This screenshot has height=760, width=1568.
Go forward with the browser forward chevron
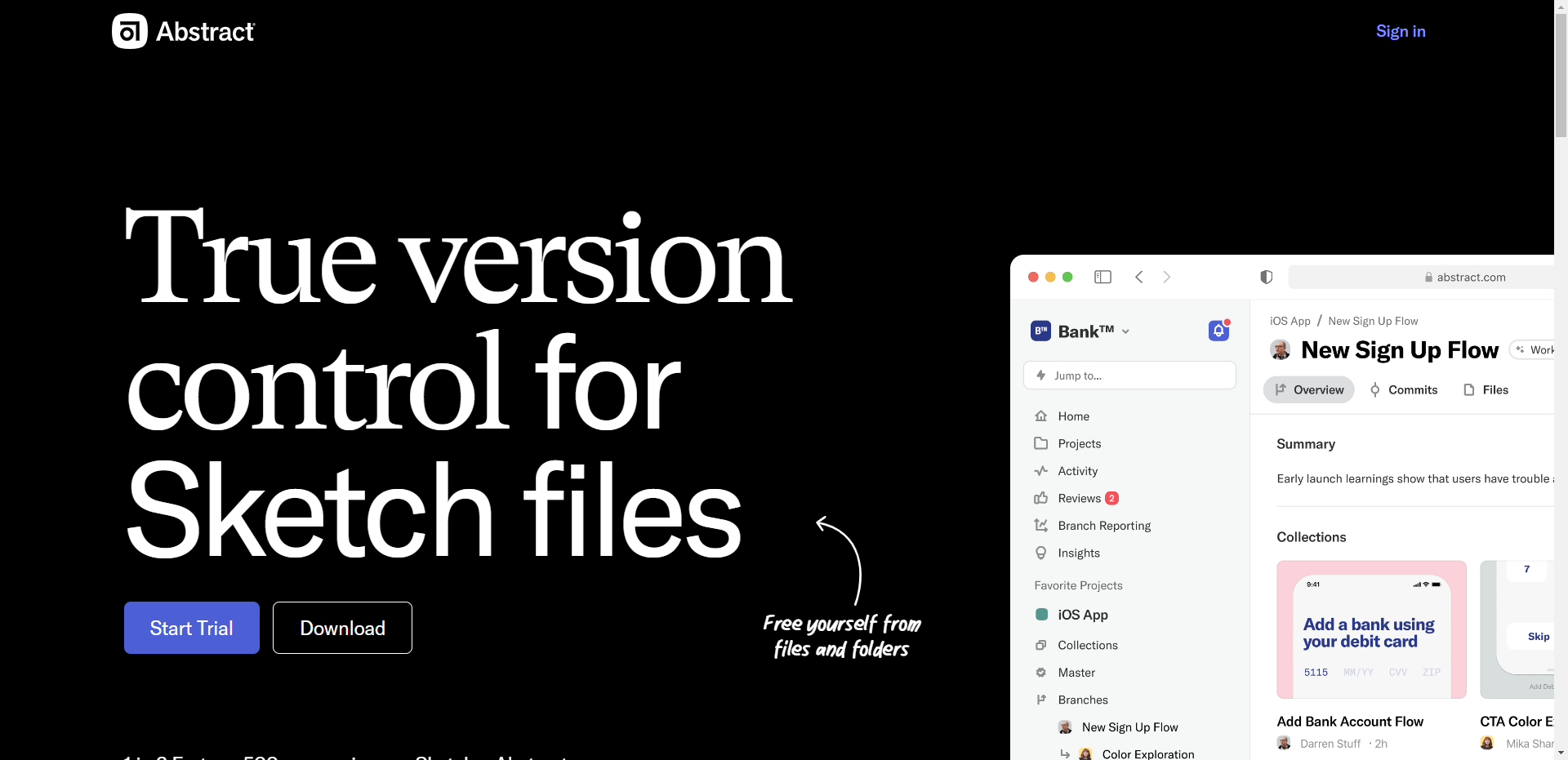pyautogui.click(x=1167, y=277)
